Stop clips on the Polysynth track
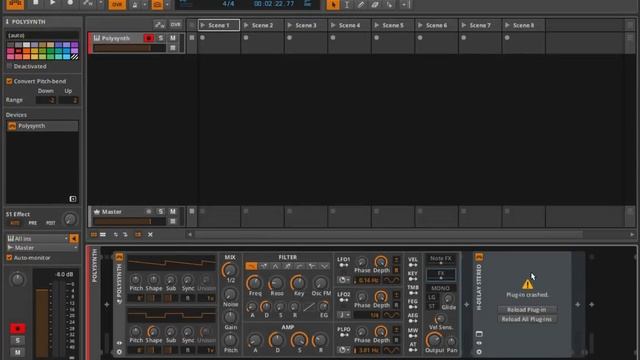This screenshot has height=360, width=640. (192, 38)
